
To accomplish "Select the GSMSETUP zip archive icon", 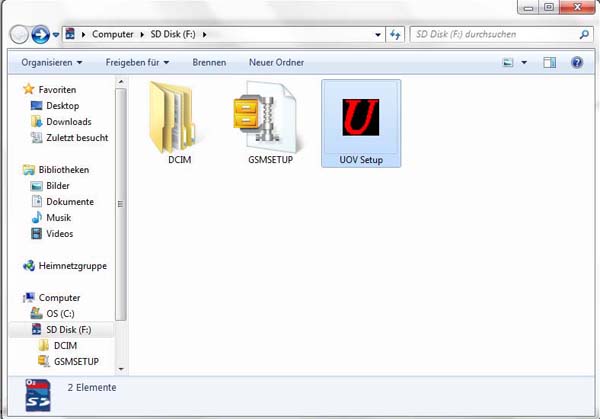I will pyautogui.click(x=269, y=117).
